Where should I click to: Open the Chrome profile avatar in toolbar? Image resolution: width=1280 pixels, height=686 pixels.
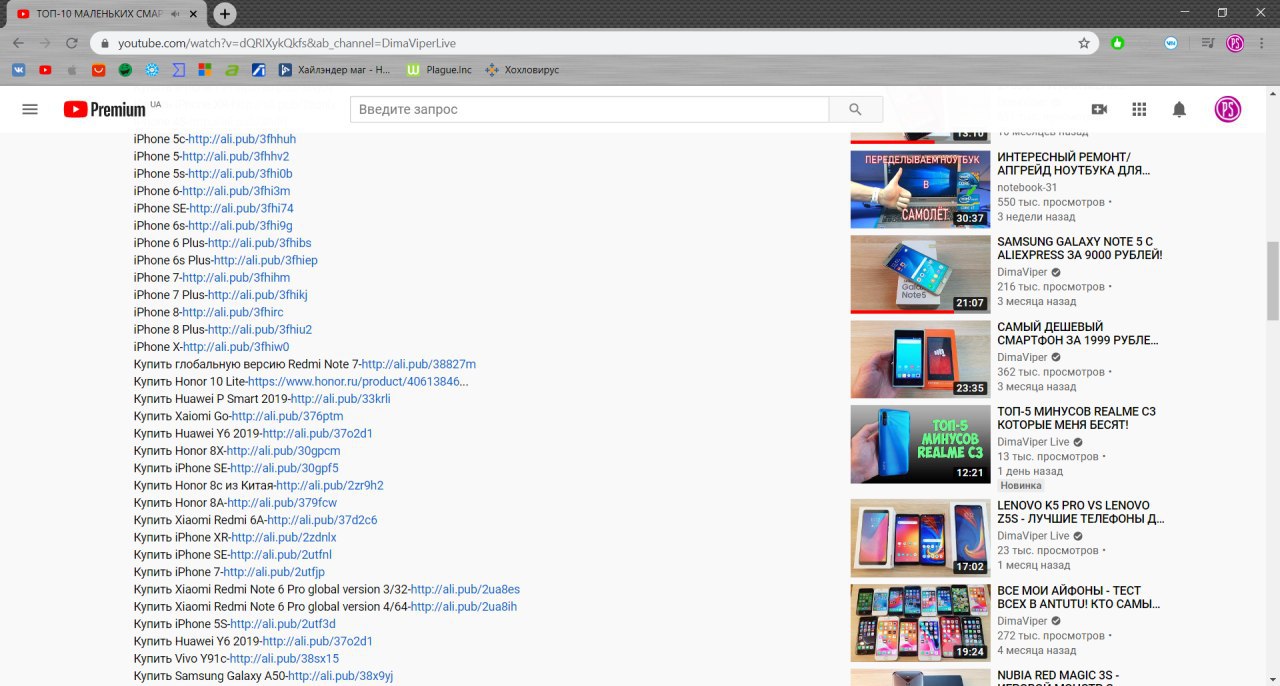pos(1235,43)
